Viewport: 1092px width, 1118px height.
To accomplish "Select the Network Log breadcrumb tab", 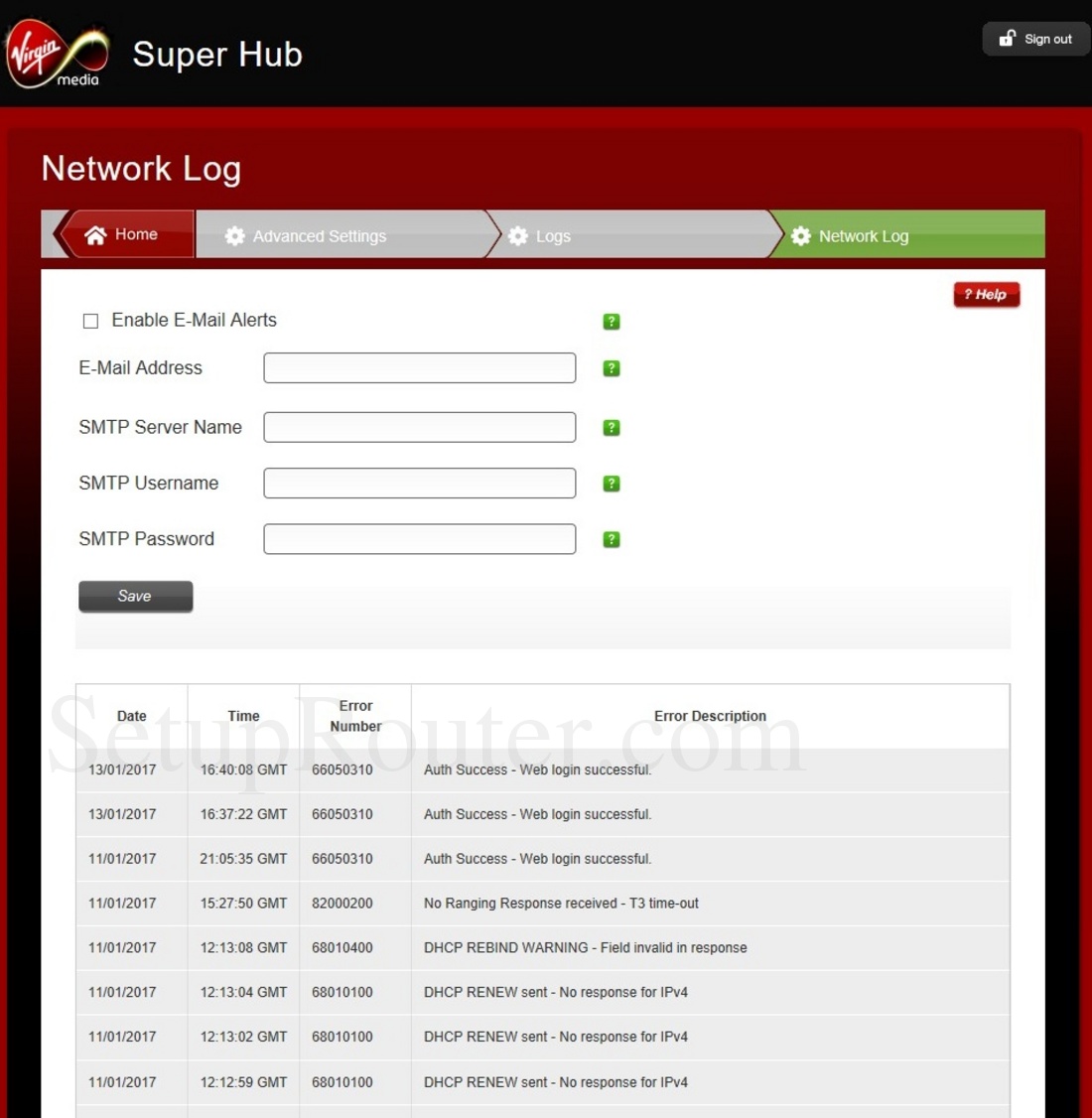I will [x=863, y=236].
